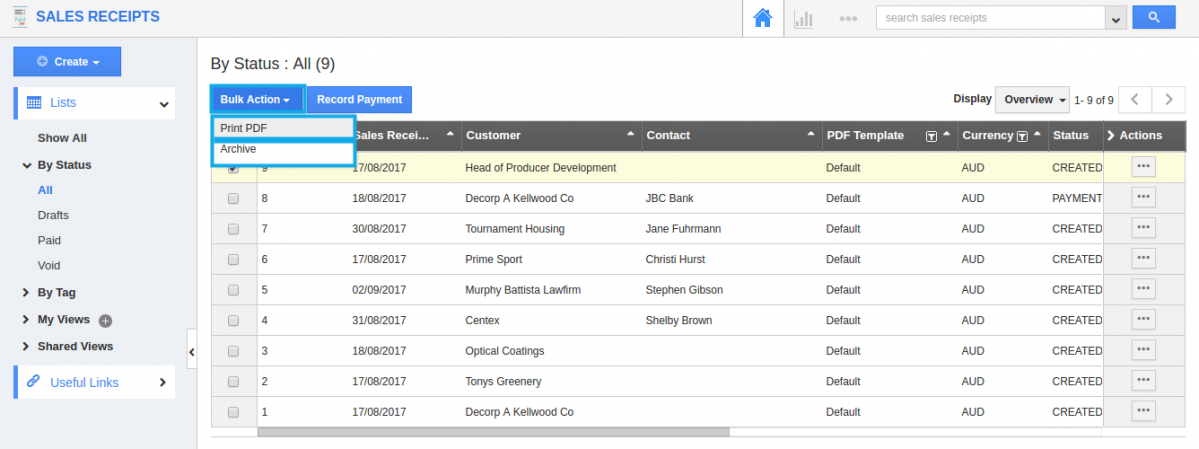Tick checkbox for Centex receipt
The height and width of the screenshot is (449, 1199).
click(233, 320)
